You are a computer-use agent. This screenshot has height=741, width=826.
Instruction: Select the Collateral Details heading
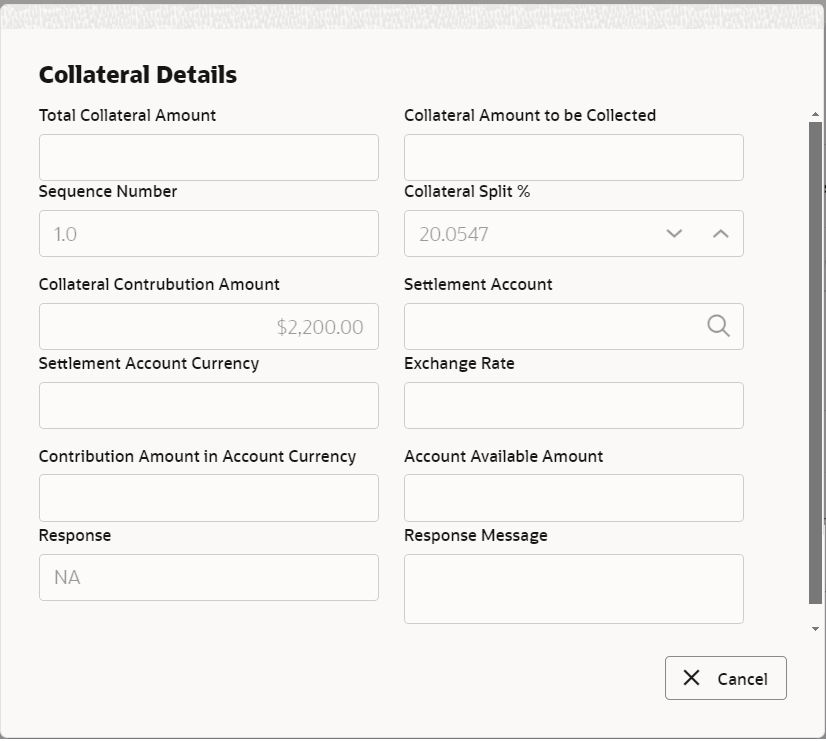tap(137, 74)
